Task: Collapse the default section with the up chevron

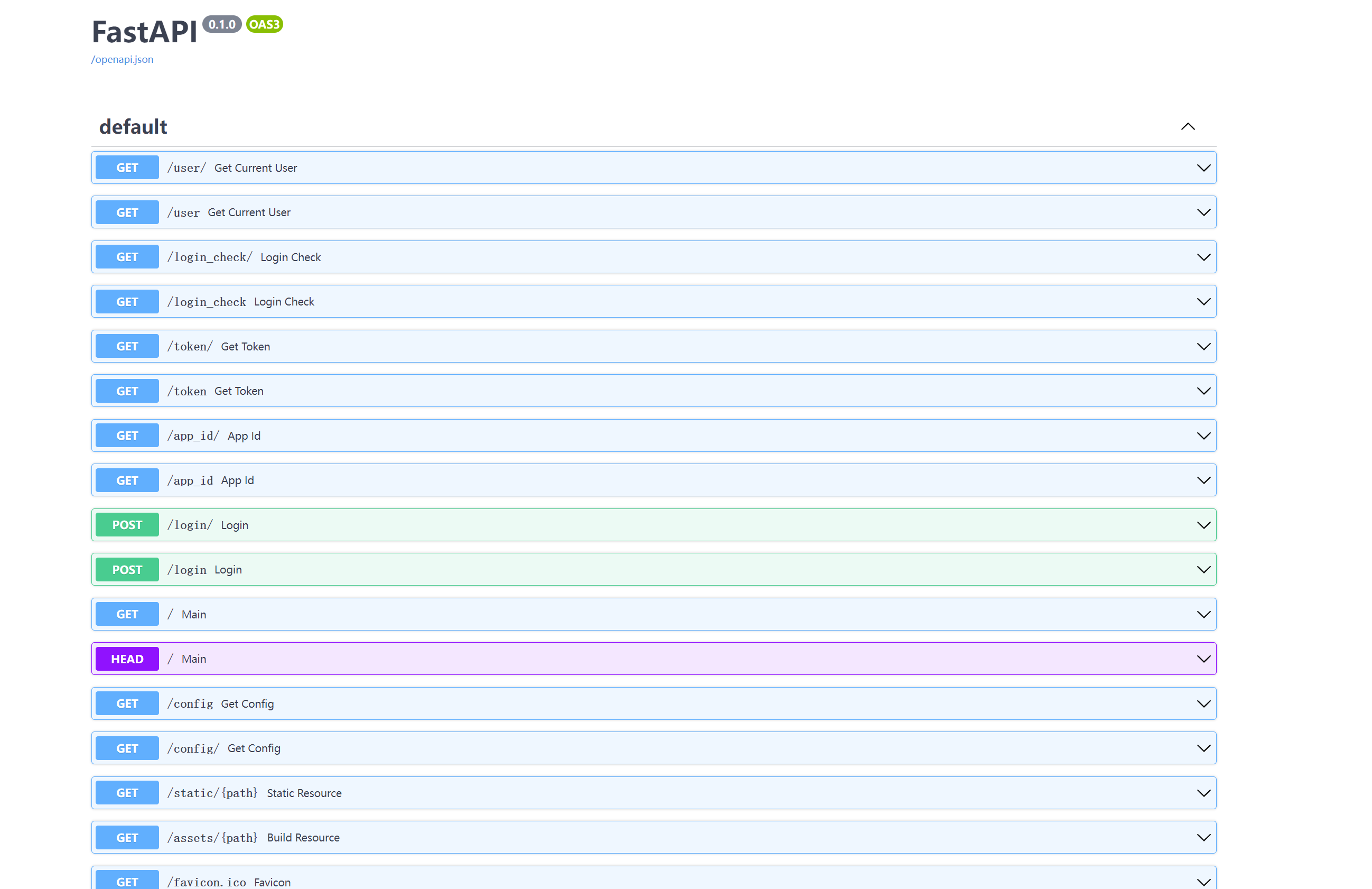Action: point(1188,126)
